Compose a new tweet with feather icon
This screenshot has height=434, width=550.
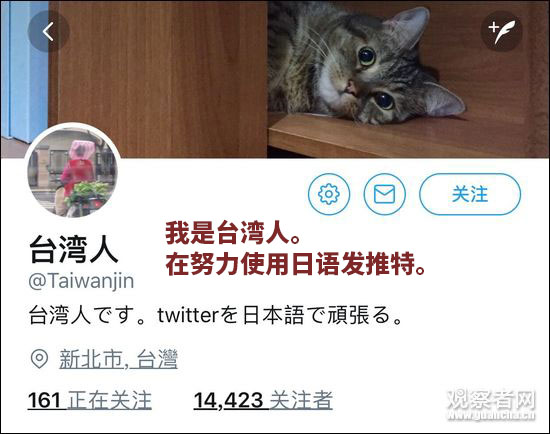pos(502,32)
